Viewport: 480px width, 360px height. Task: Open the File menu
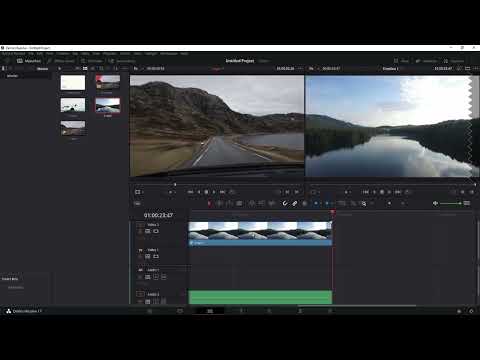point(31,53)
